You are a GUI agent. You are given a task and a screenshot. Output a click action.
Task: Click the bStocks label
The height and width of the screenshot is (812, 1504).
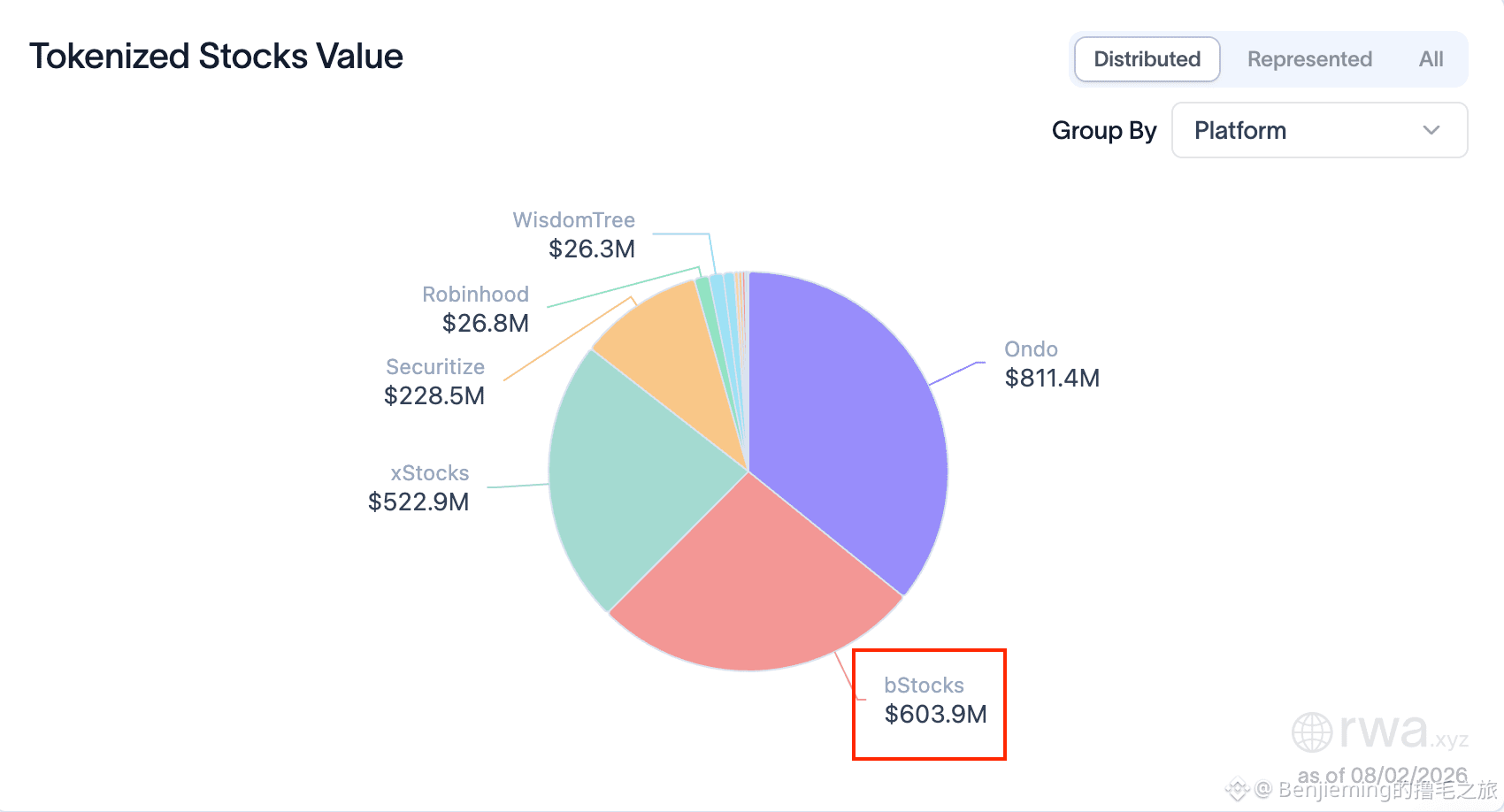(924, 686)
